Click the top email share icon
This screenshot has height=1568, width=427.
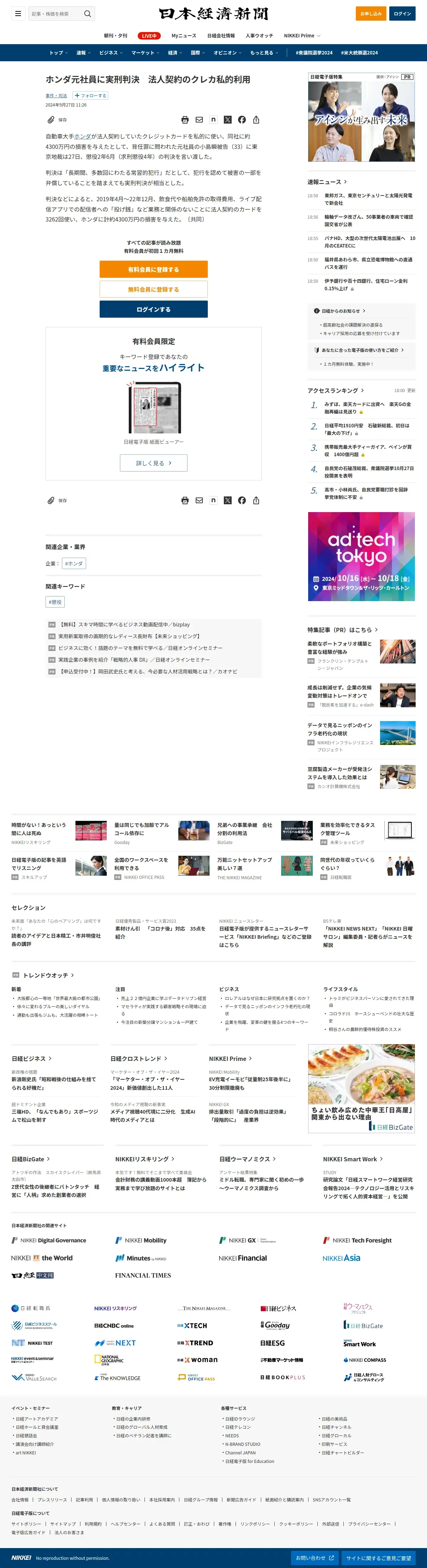(x=199, y=120)
